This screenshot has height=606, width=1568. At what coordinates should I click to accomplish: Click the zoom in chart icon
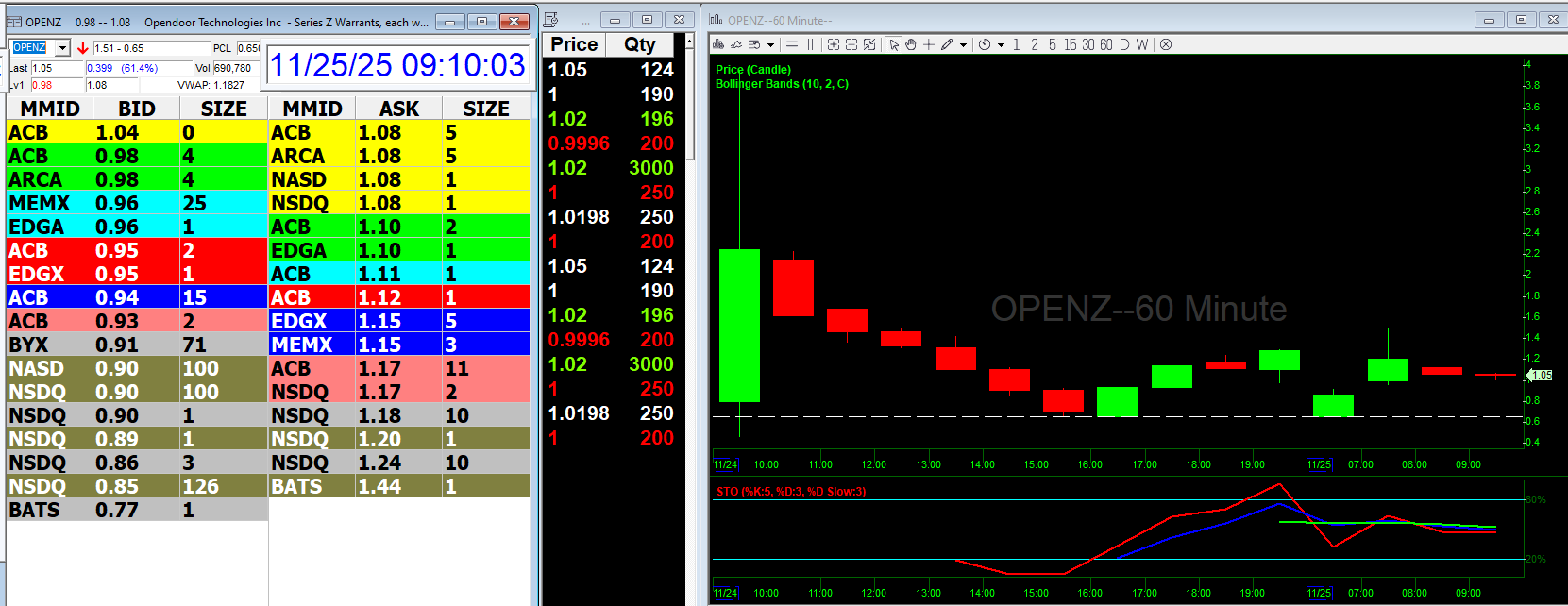pyautogui.click(x=834, y=44)
